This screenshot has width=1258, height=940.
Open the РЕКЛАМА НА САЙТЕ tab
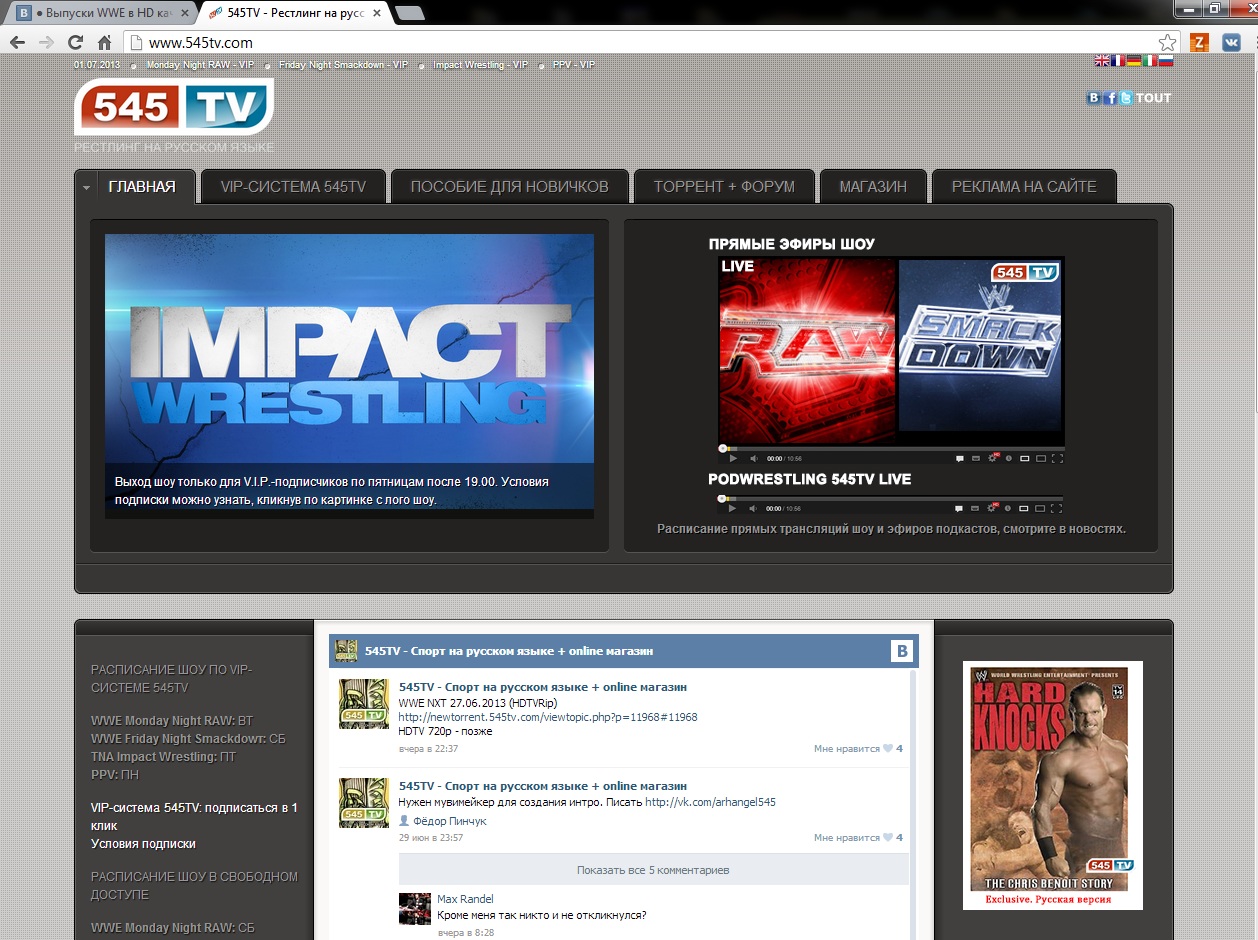click(x=1024, y=187)
